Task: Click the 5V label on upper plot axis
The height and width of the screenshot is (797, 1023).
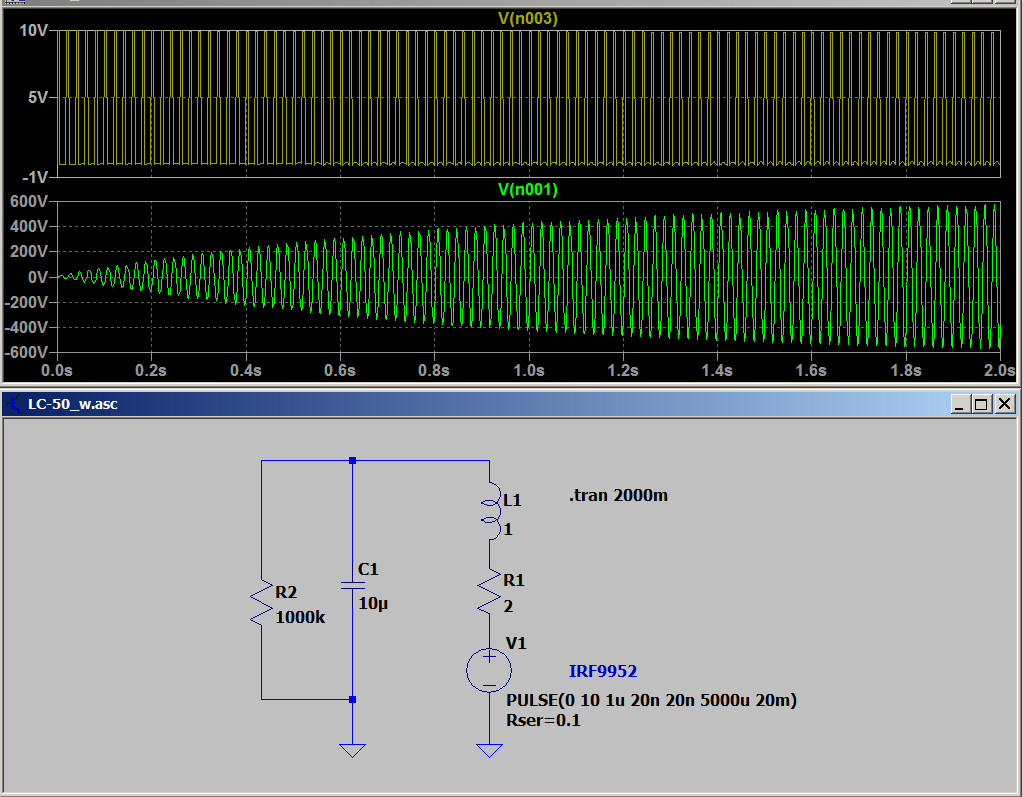Action: point(36,98)
